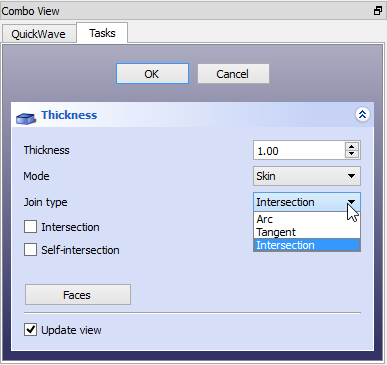Select Tangent in the Join type list
This screenshot has height=365, width=387.
pos(307,232)
